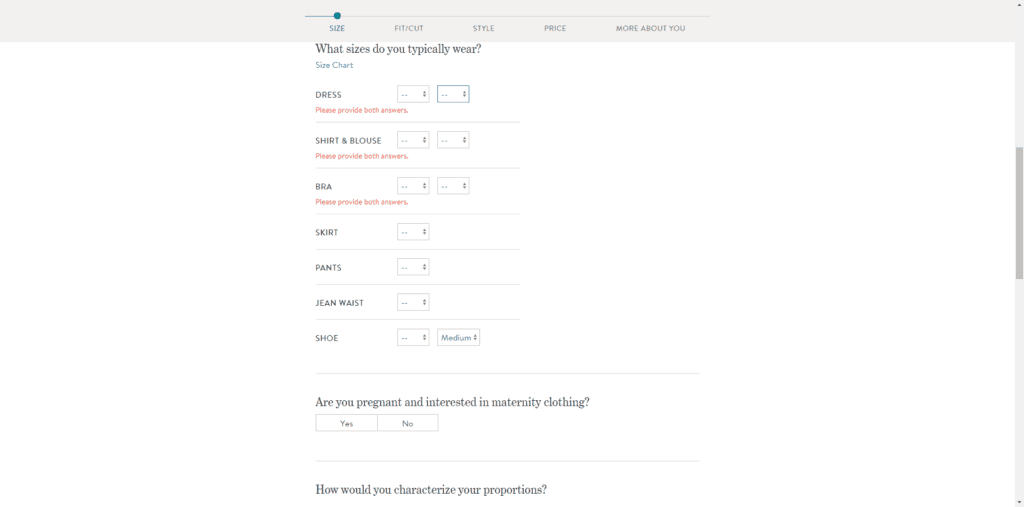
Task: Open the BRA cup size dropdown
Action: click(x=453, y=186)
